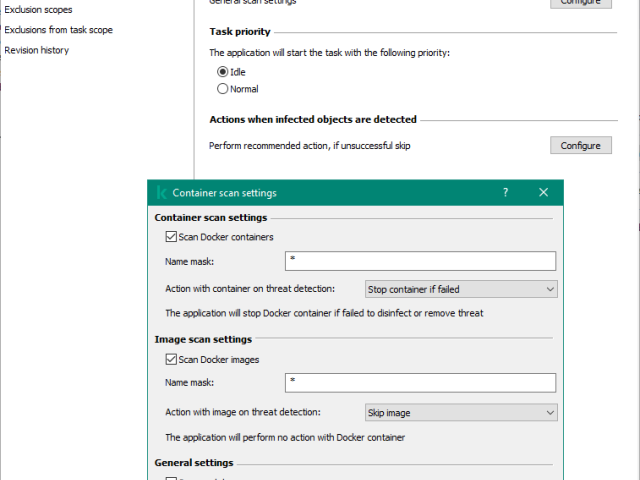Open Exclusions from task scope section
Image resolution: width=640 pixels, height=480 pixels.
[58, 30]
